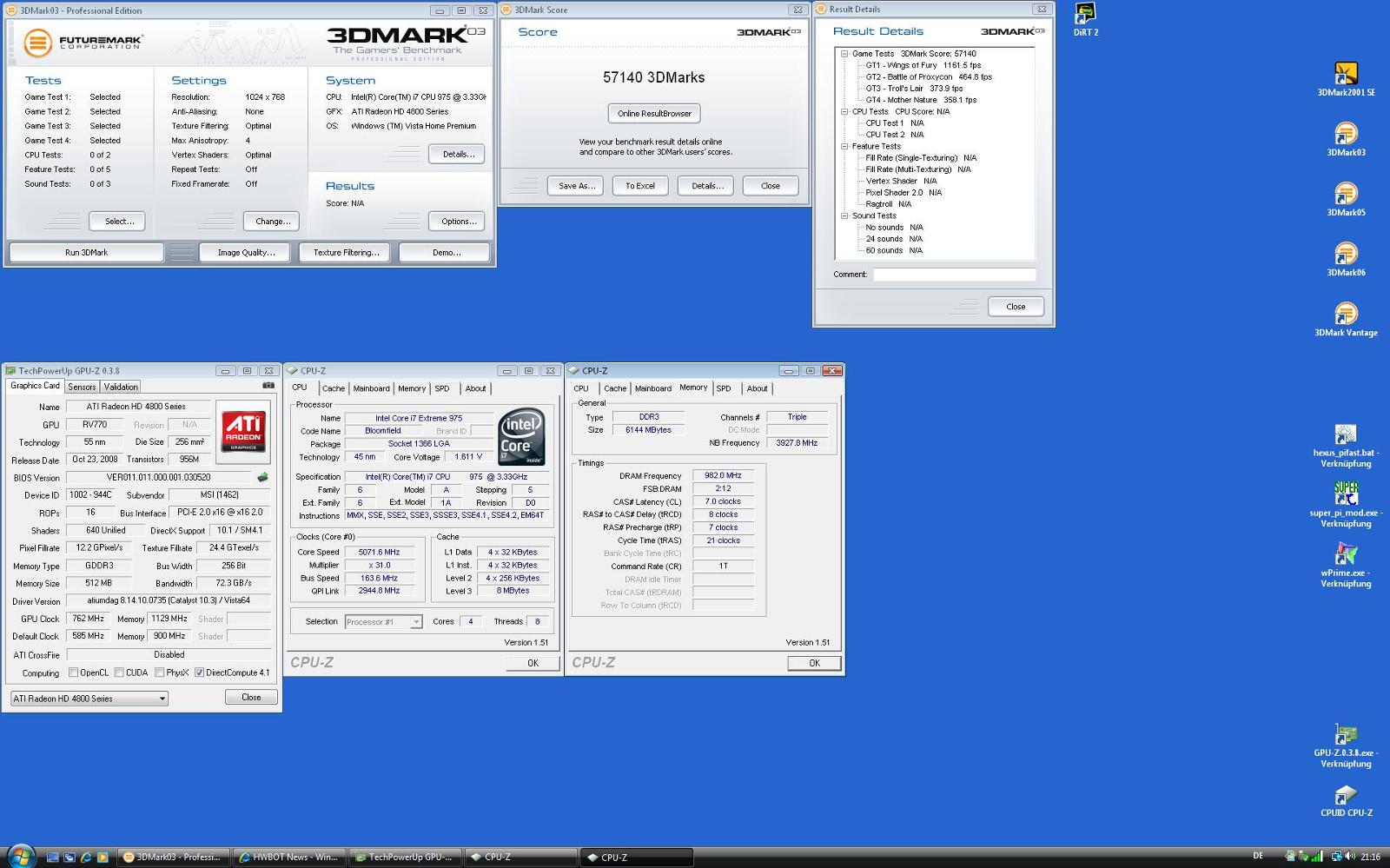
Task: Click the ATI Radeon logo in GPU-Z
Action: click(x=243, y=430)
